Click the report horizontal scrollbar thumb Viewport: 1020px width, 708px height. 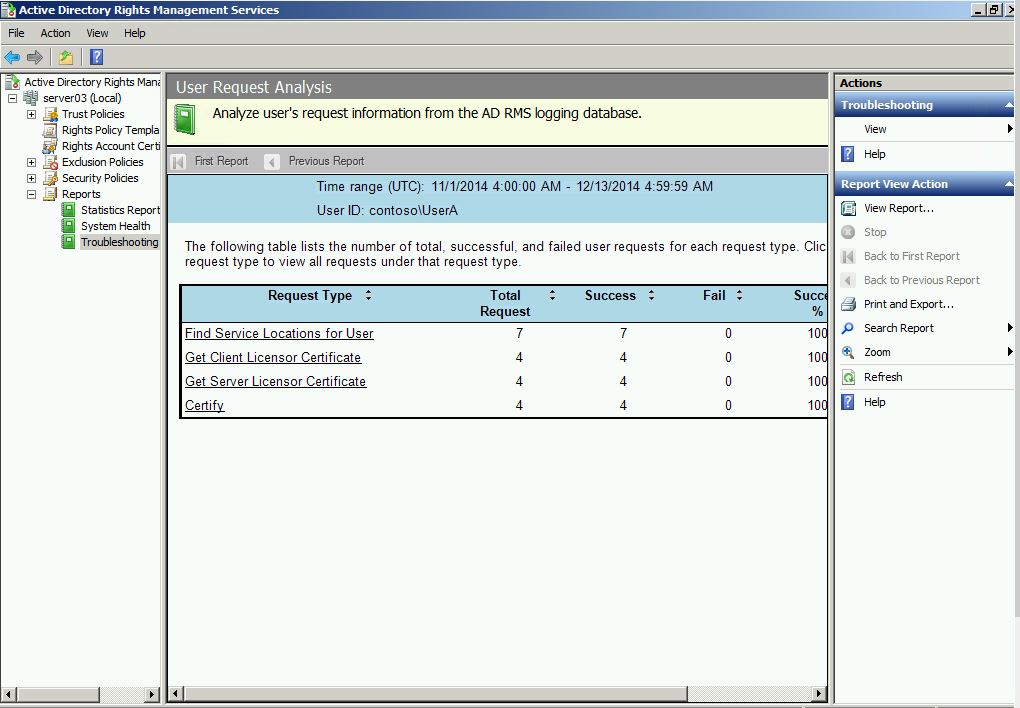(x=435, y=694)
